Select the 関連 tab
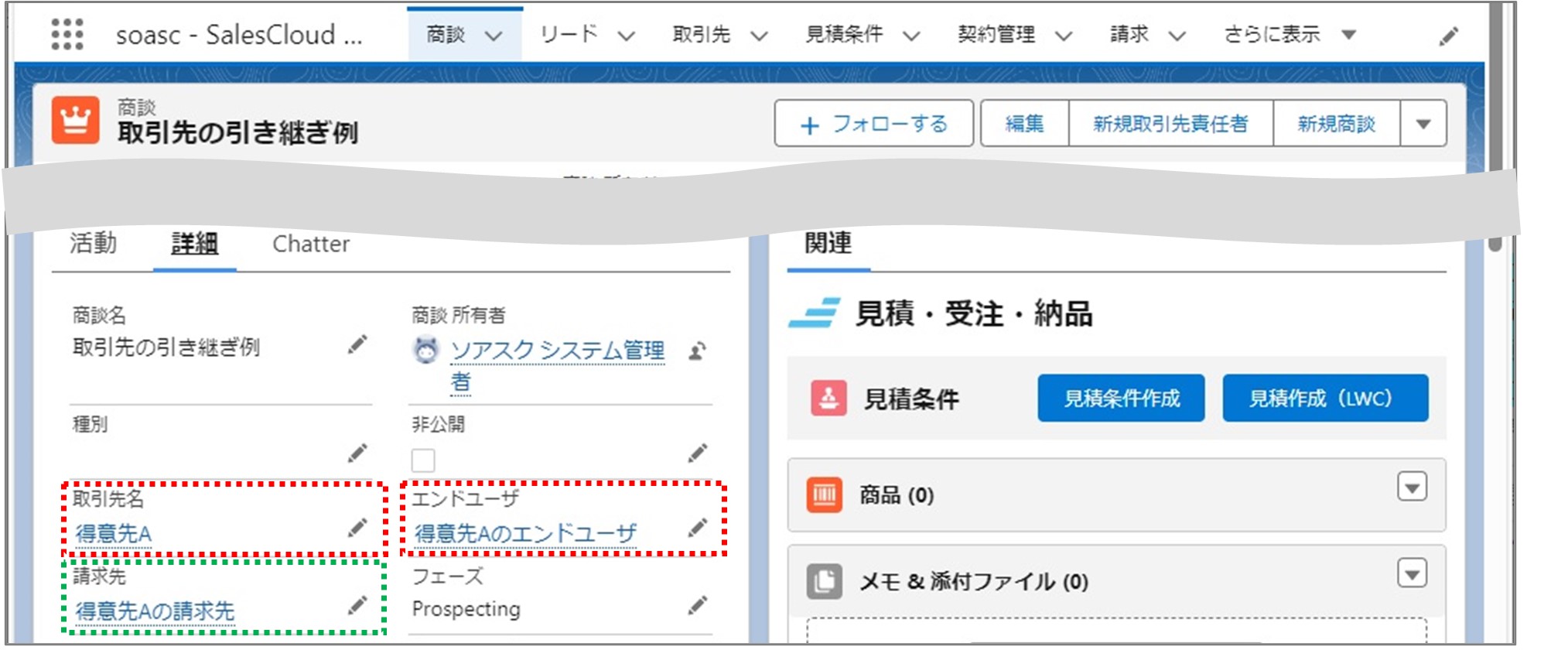This screenshot has width=1568, height=650. click(x=828, y=243)
